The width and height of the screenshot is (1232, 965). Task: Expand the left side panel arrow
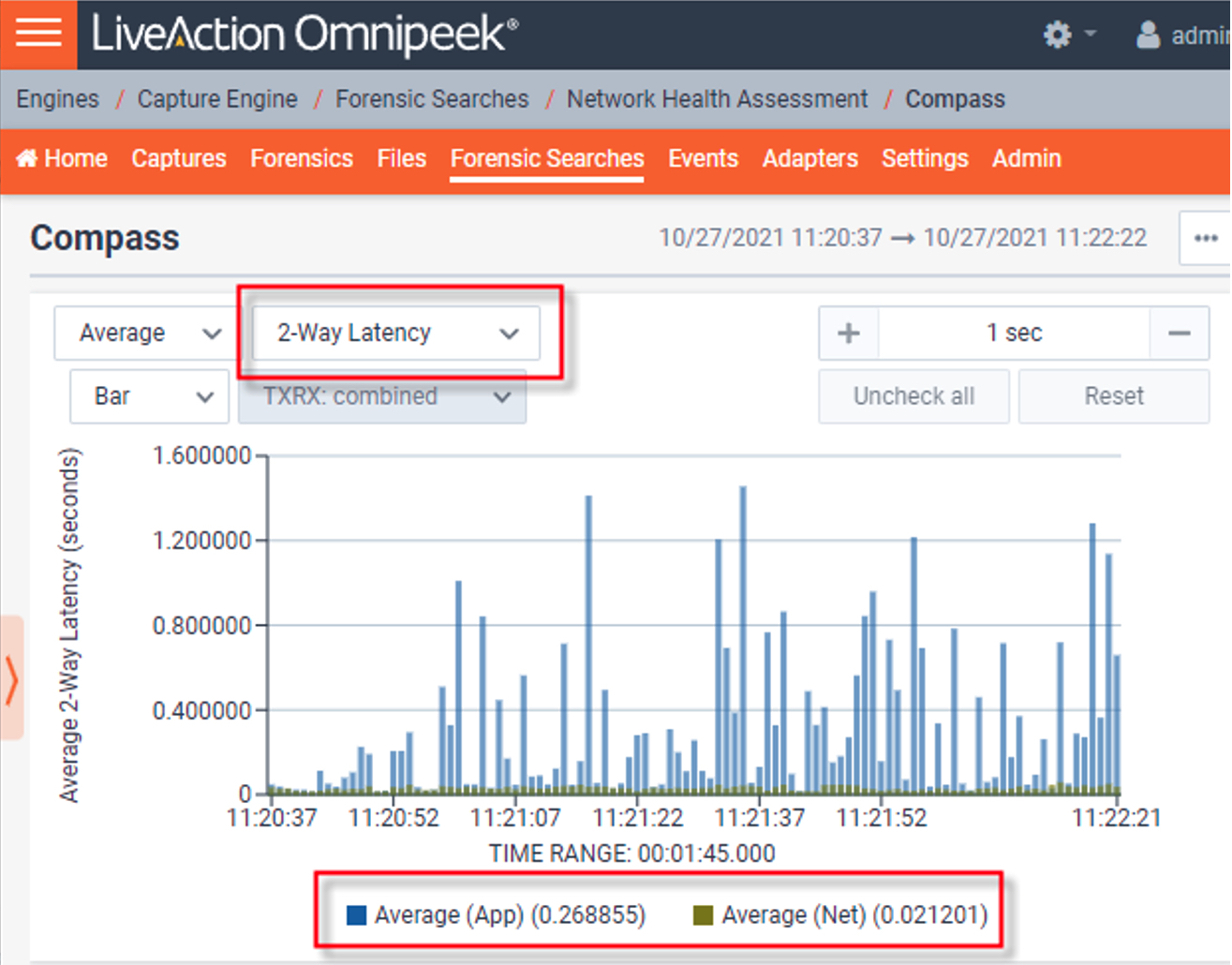tap(11, 678)
